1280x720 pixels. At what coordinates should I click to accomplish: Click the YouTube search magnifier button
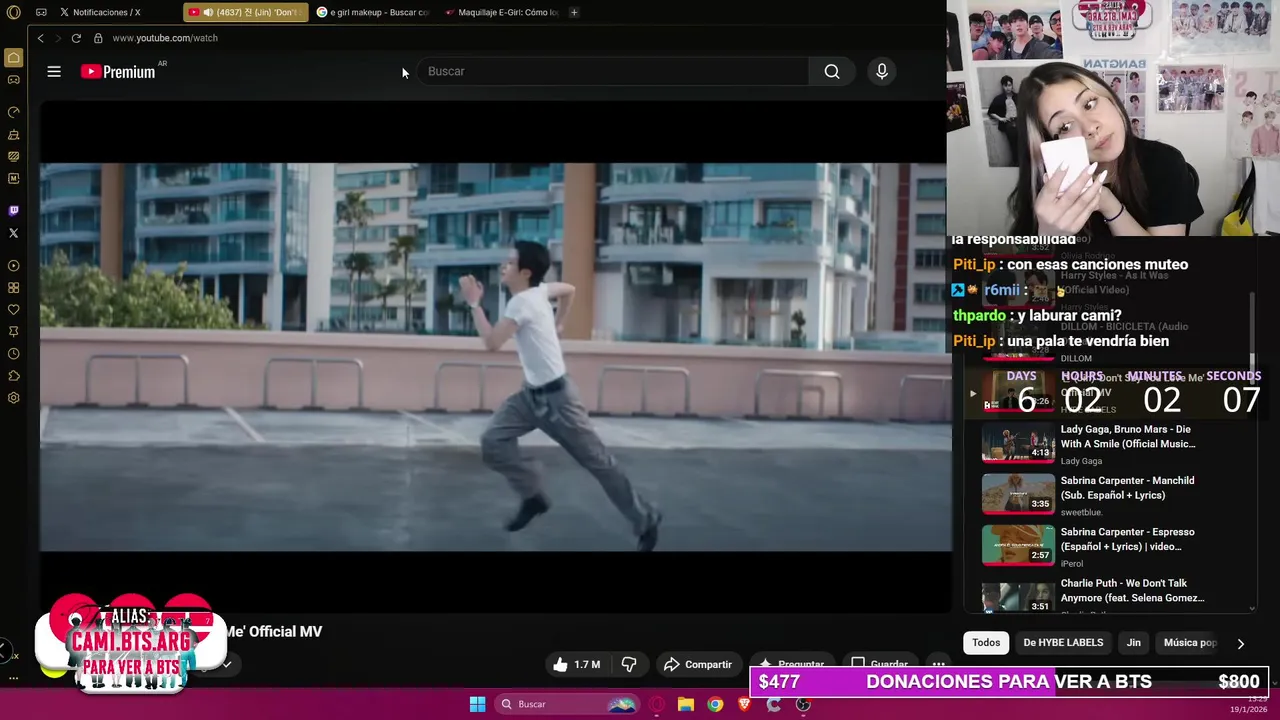coord(832,71)
